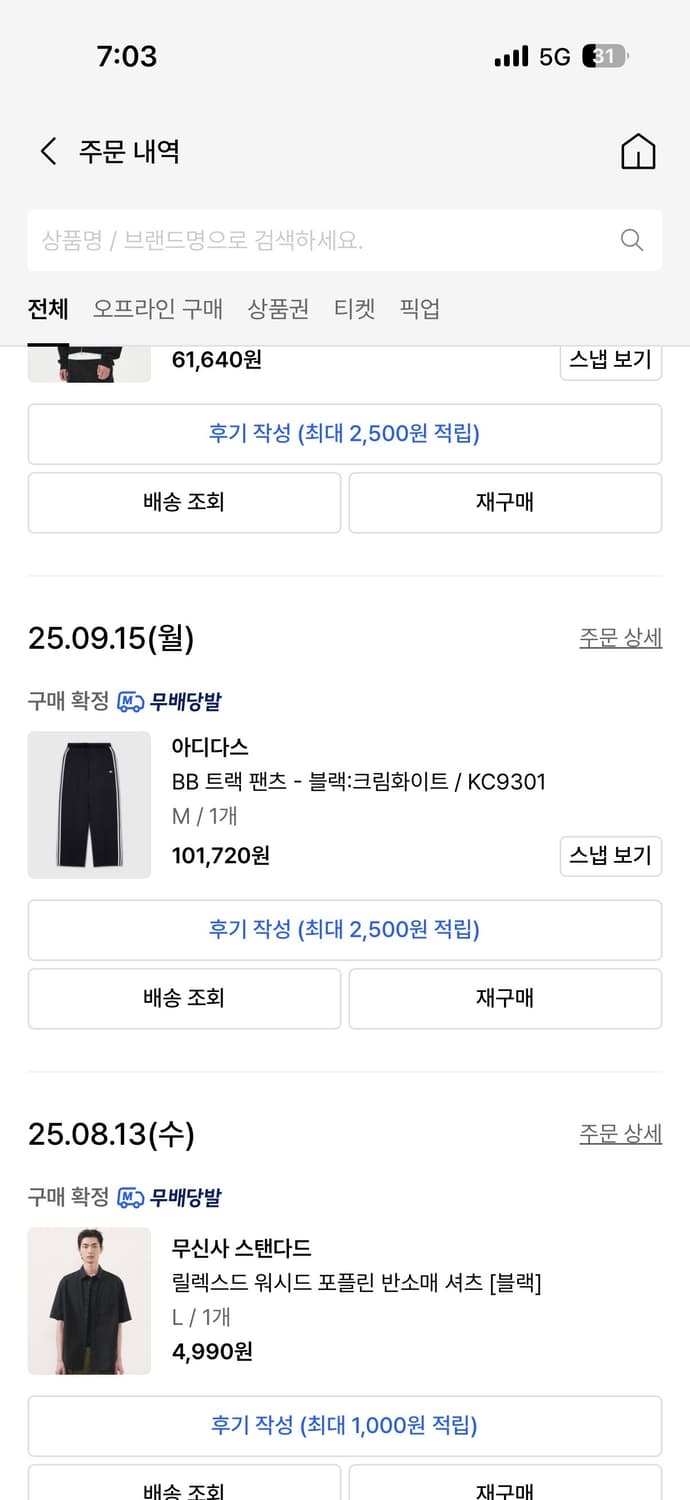Screen dimensions: 690x1500
Task: Switch to the 픽업 tab
Action: [x=419, y=310]
